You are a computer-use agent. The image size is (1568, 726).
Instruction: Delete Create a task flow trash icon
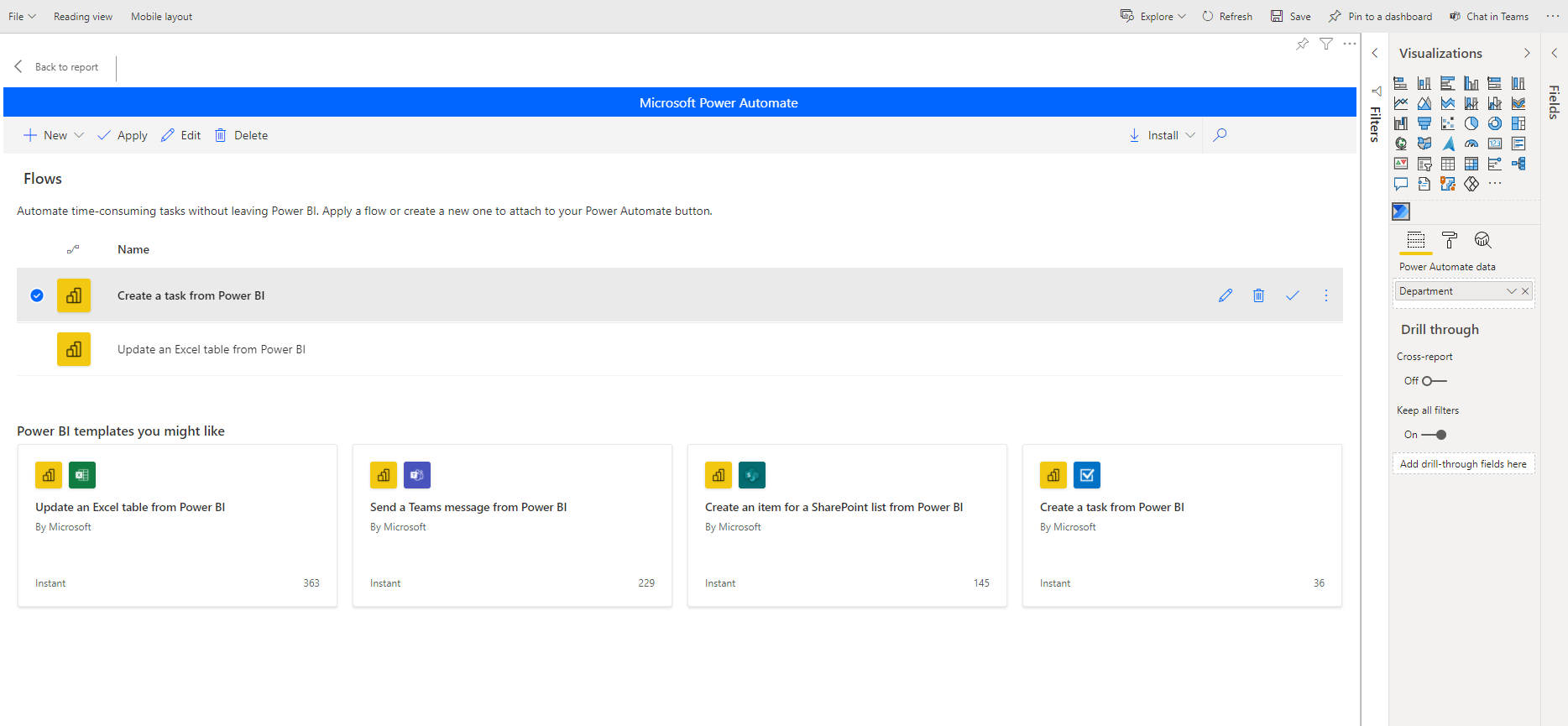1258,295
